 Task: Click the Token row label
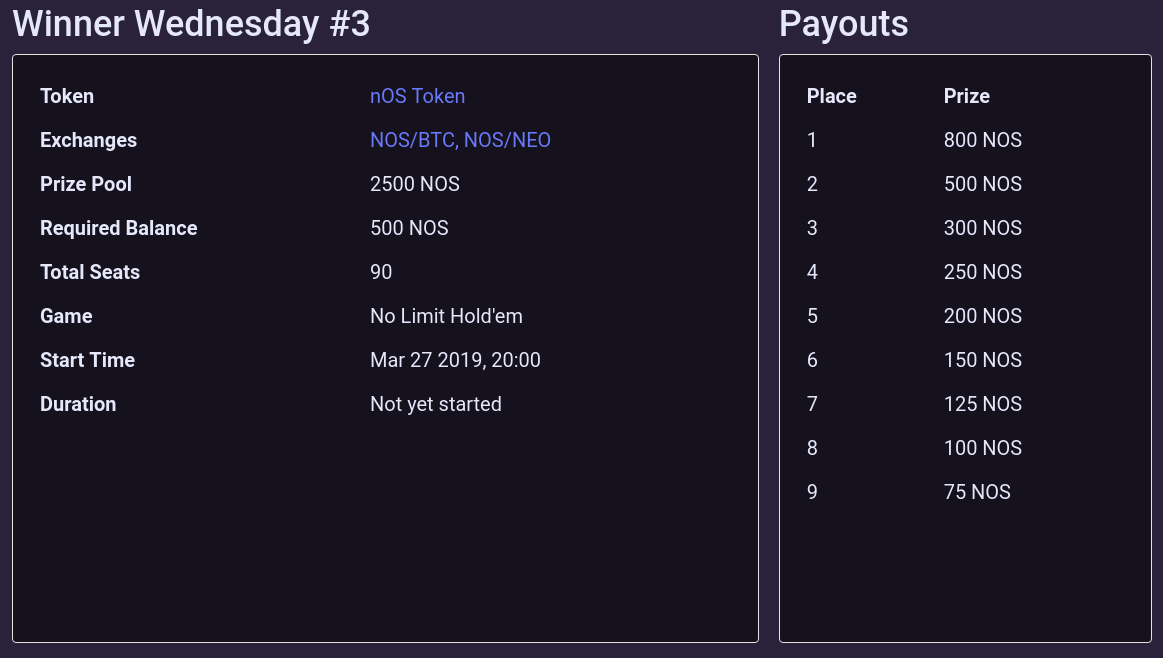pos(67,96)
